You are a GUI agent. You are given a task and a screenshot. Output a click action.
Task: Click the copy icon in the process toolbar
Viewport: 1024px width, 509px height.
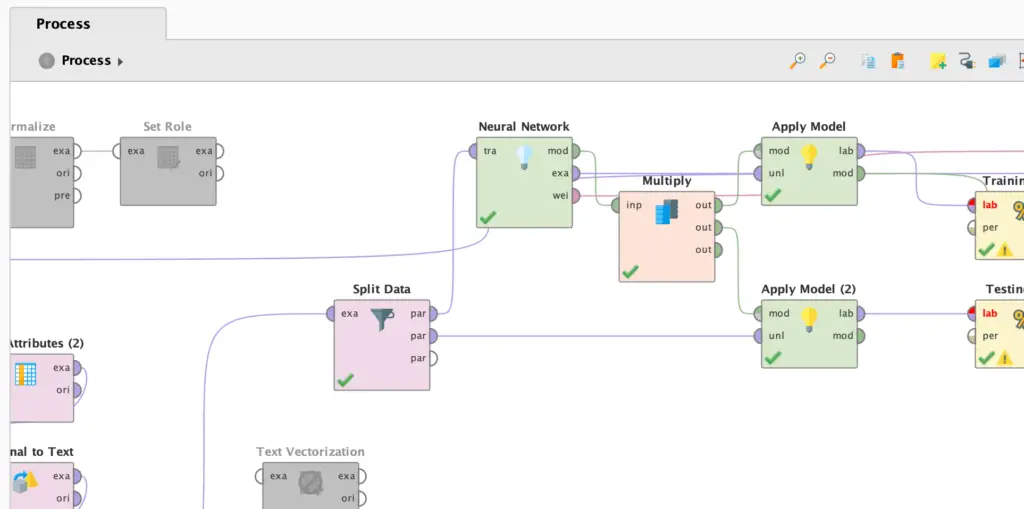pos(868,61)
